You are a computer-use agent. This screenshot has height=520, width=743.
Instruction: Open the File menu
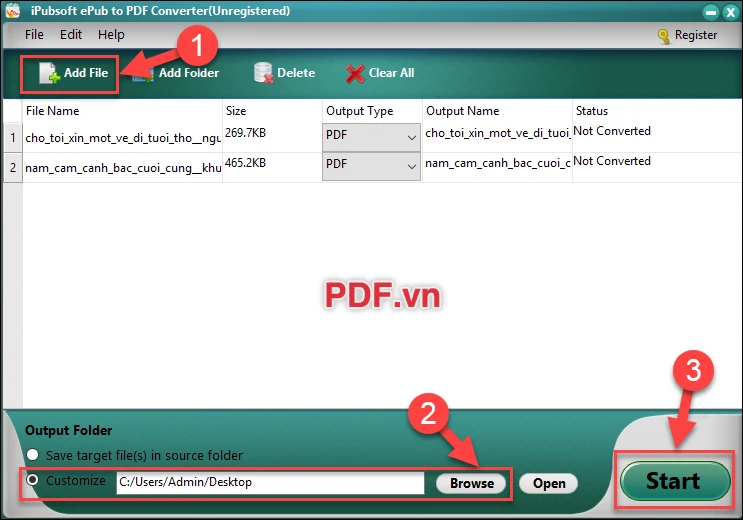click(x=34, y=35)
